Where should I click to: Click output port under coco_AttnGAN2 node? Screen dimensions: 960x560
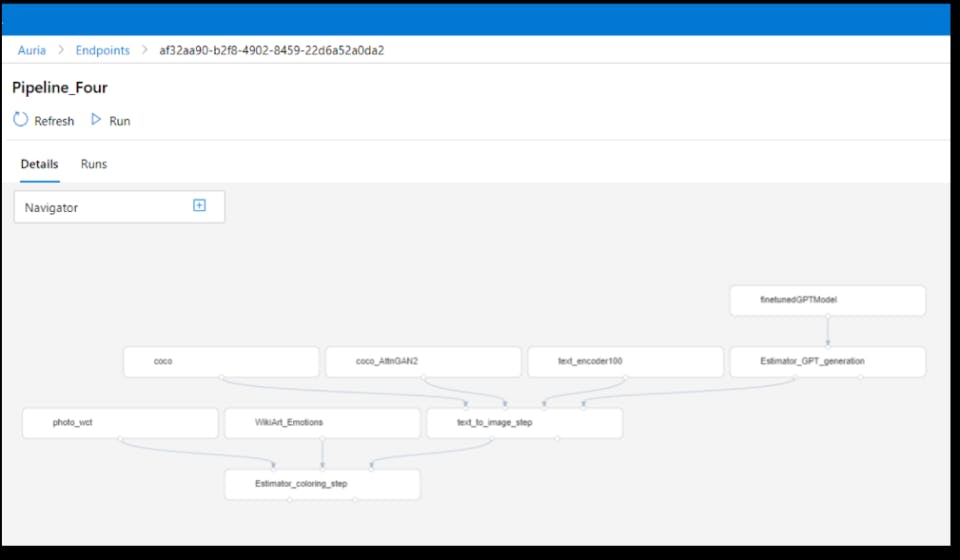[x=423, y=377]
